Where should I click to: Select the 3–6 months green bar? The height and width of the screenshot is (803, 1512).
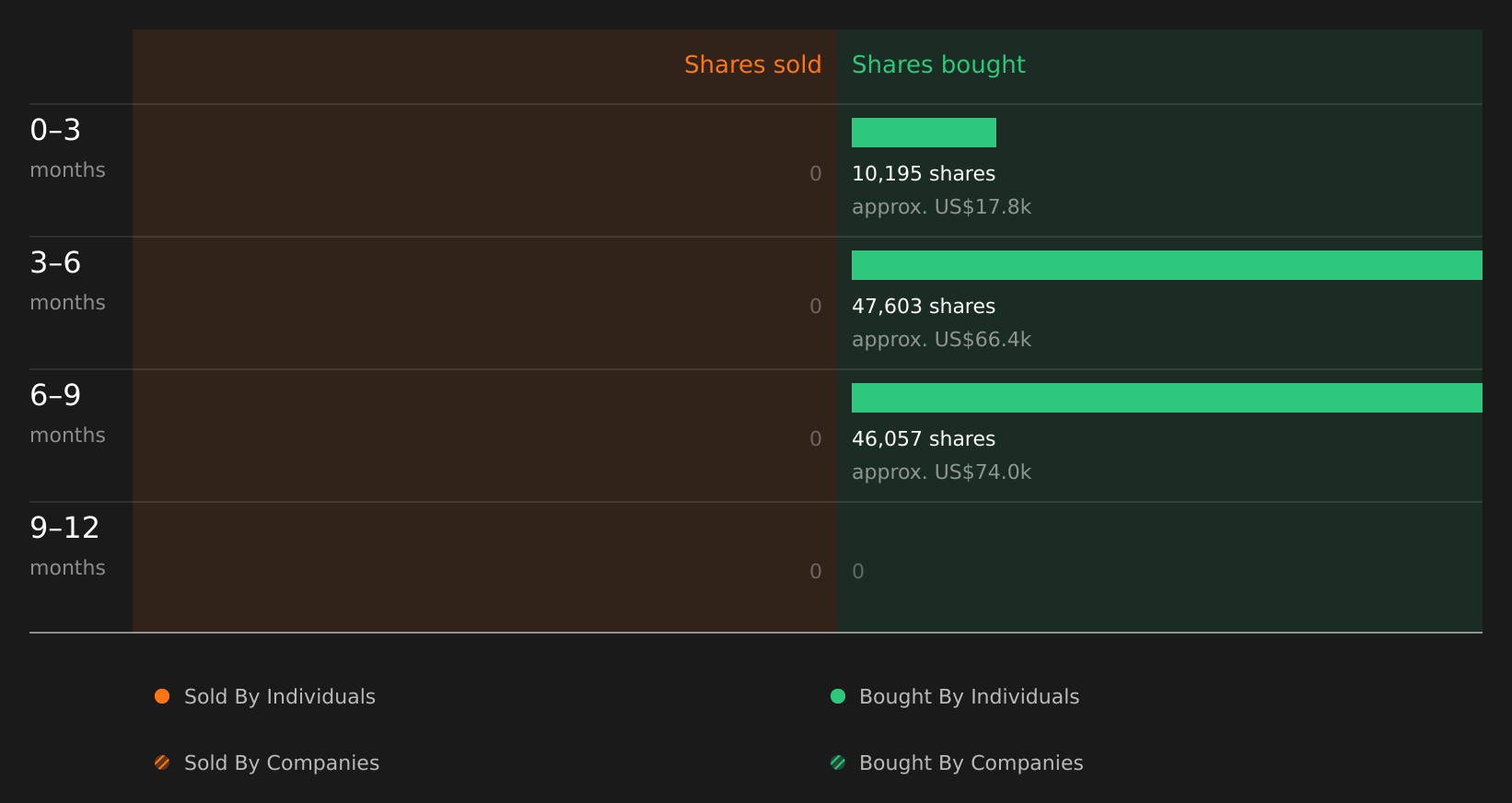pyautogui.click(x=1167, y=265)
